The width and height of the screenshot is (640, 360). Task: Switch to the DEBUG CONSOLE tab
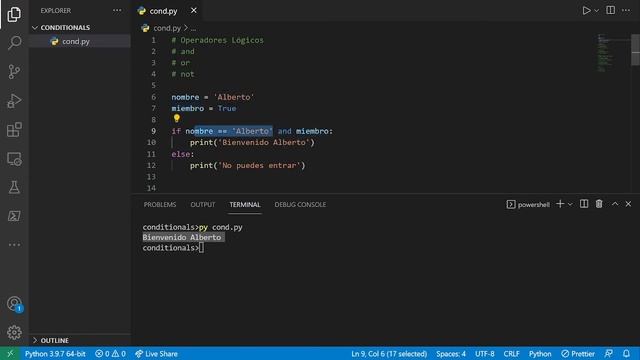tap(300, 204)
